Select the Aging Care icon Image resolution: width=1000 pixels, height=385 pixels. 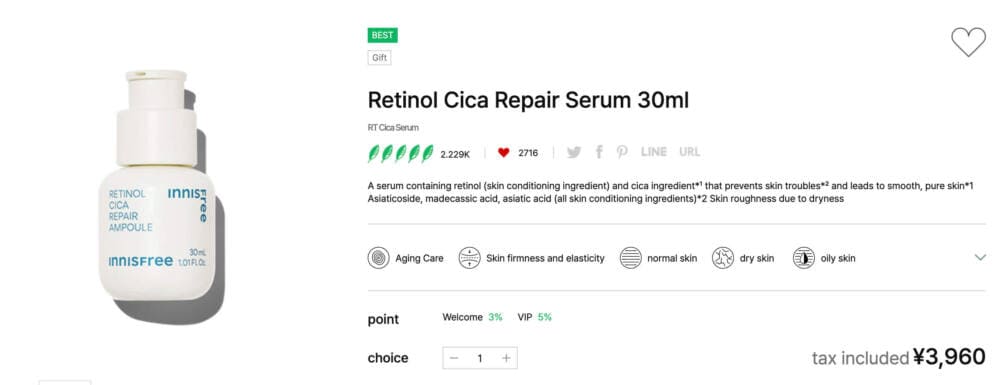pos(378,258)
